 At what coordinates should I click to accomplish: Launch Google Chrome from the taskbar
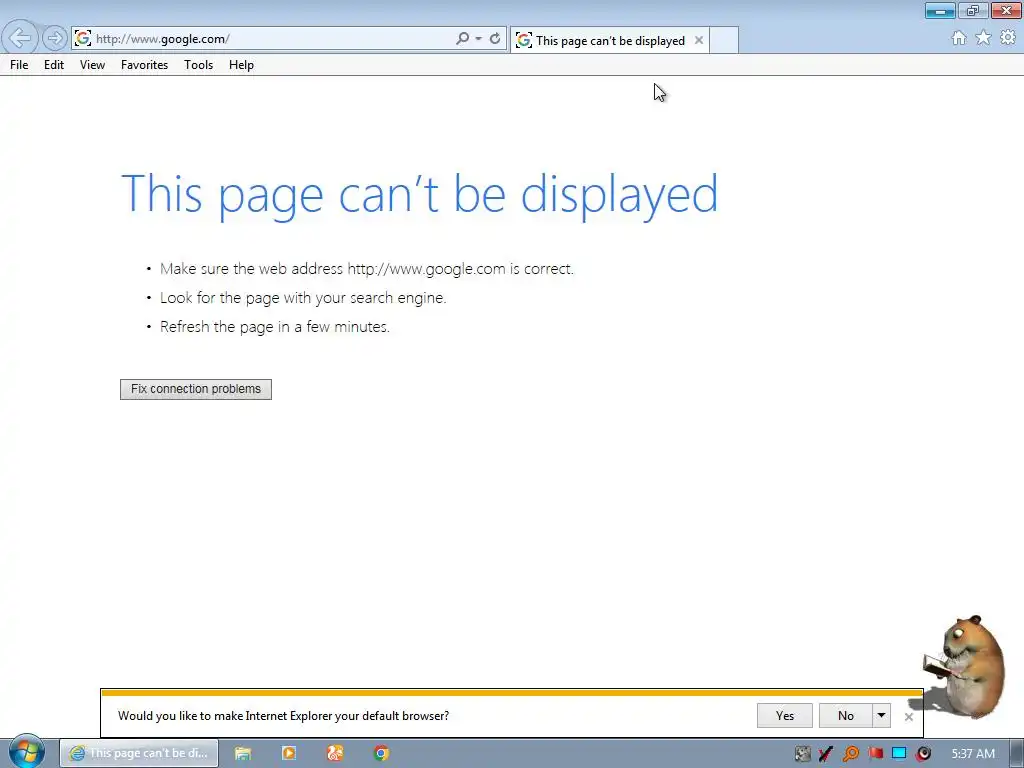tap(381, 753)
